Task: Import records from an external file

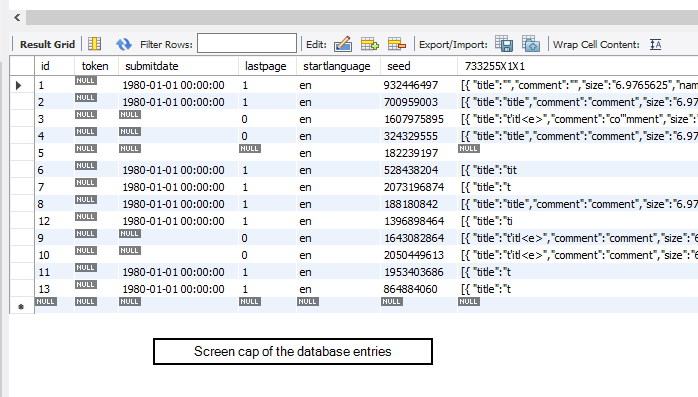Action: click(x=531, y=44)
